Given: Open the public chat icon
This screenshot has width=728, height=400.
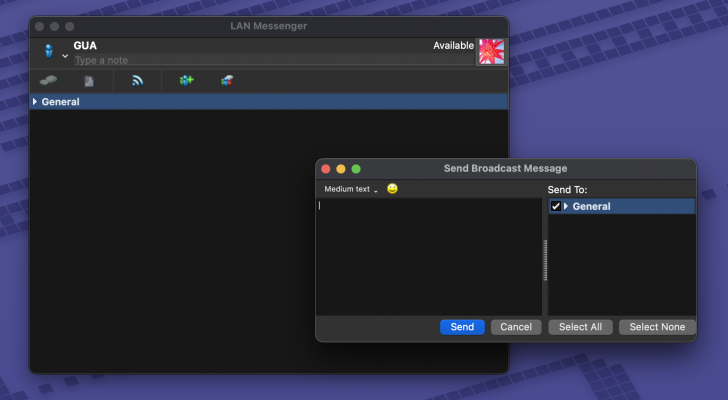Looking at the screenshot, I should (227, 81).
